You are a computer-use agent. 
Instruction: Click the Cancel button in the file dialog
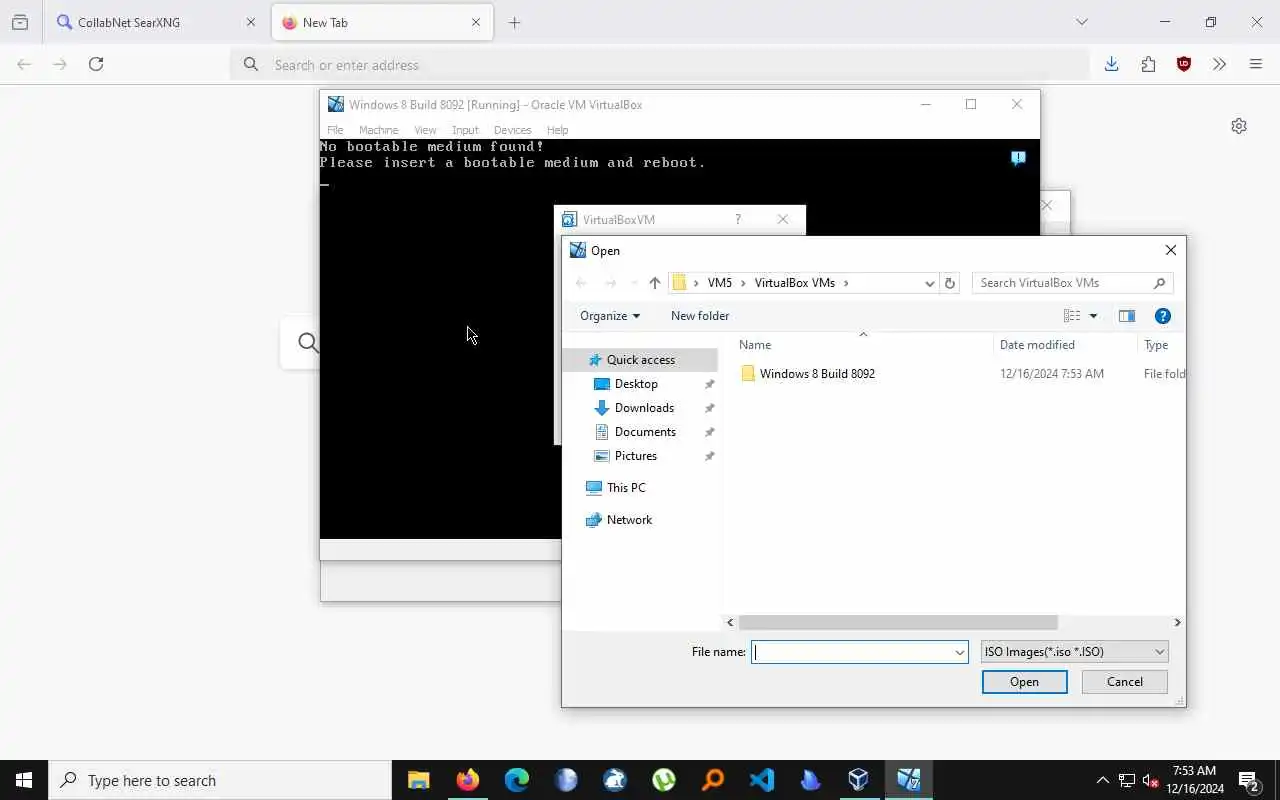pos(1125,682)
